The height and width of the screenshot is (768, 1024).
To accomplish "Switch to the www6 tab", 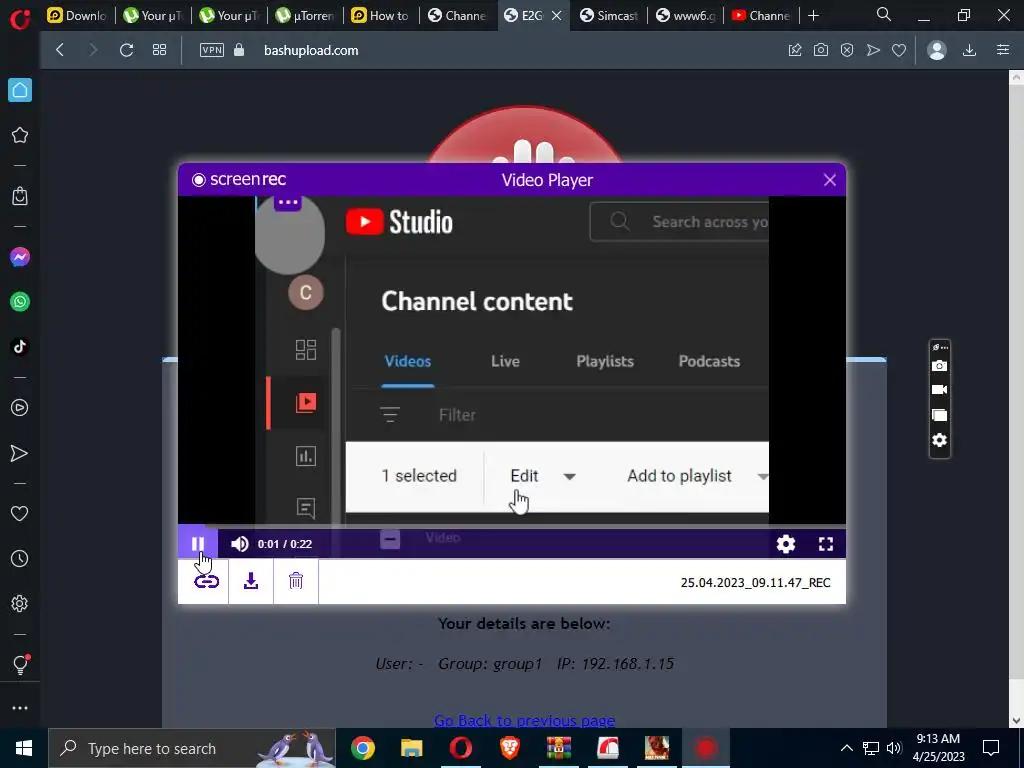I will 686,16.
